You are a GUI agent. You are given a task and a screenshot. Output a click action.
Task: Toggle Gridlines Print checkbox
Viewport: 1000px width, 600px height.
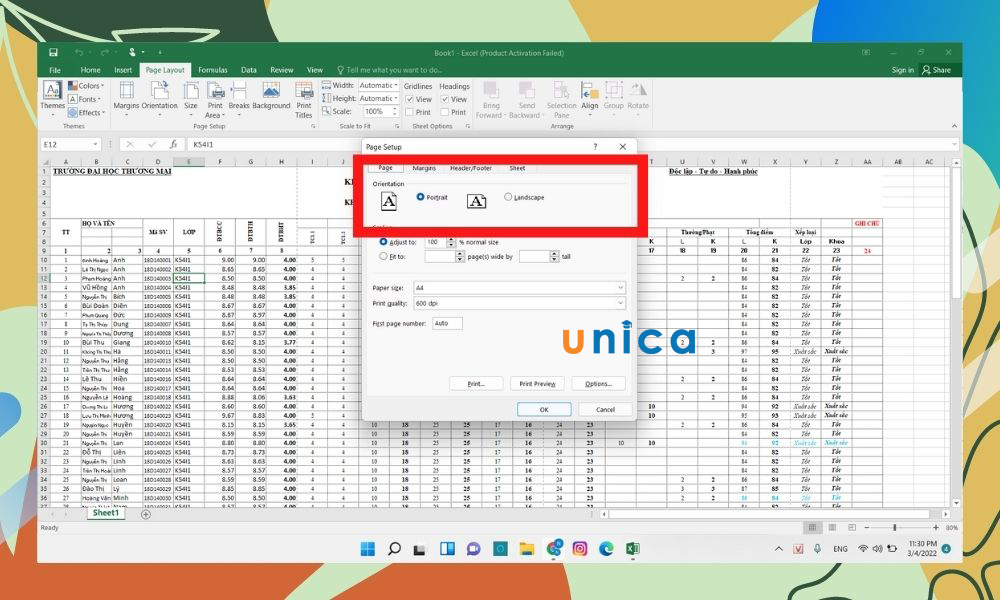409,112
